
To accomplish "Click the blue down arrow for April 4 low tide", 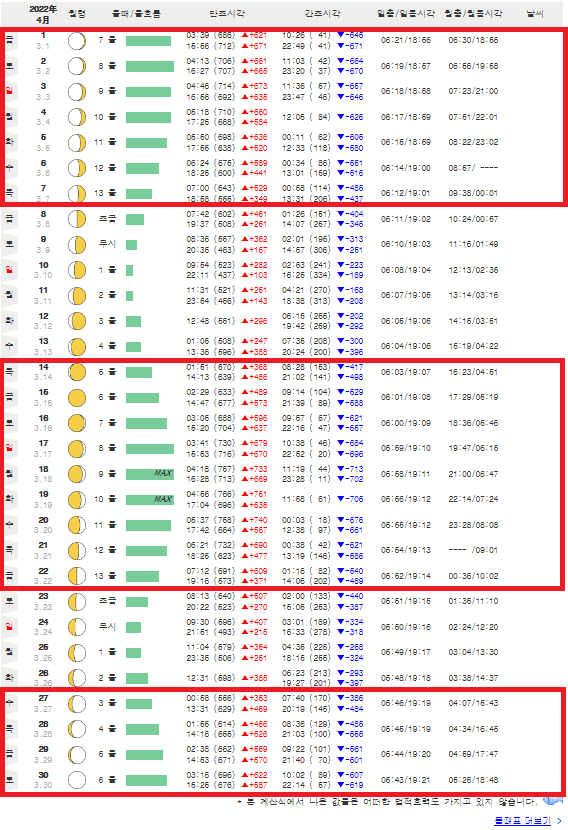I will tap(341, 117).
